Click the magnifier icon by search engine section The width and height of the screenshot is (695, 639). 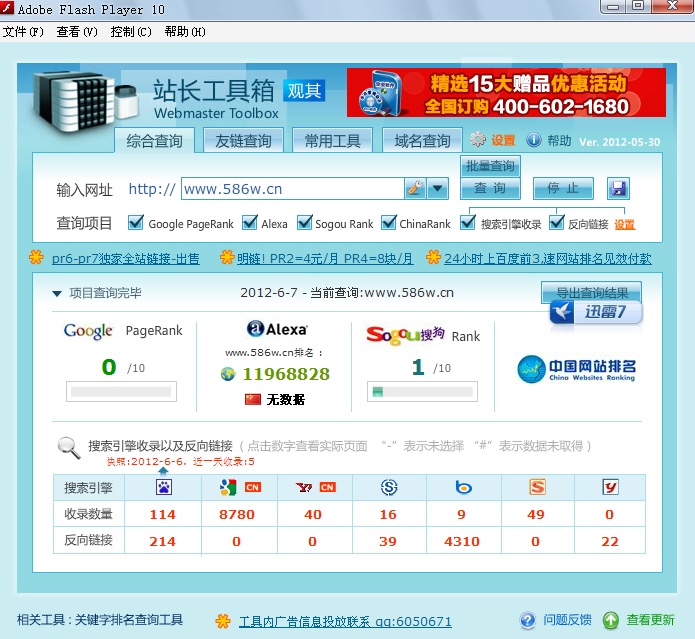(69, 448)
